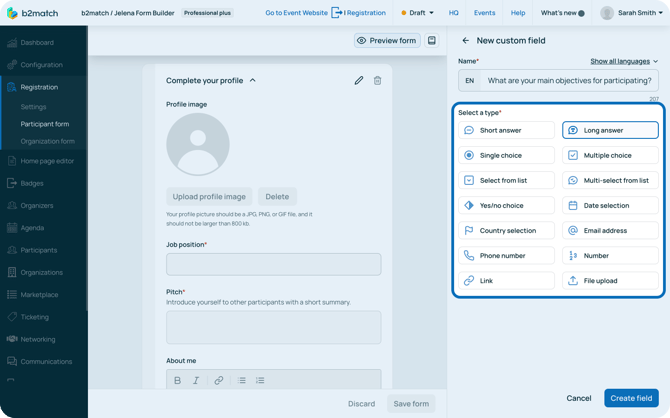Choose the Single choice field type

click(x=506, y=155)
